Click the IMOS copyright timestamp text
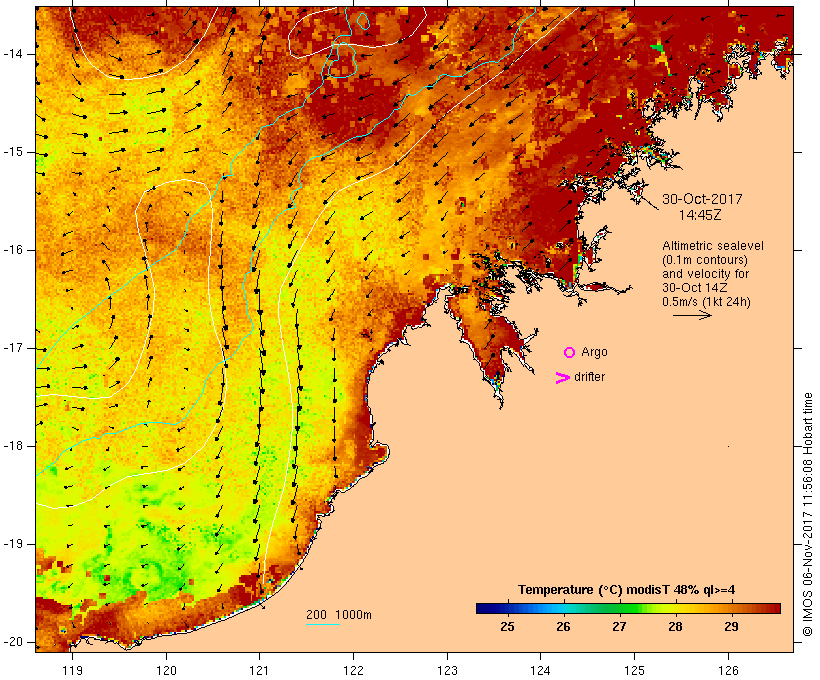Image resolution: width=820 pixels, height=680 pixels. [807, 515]
